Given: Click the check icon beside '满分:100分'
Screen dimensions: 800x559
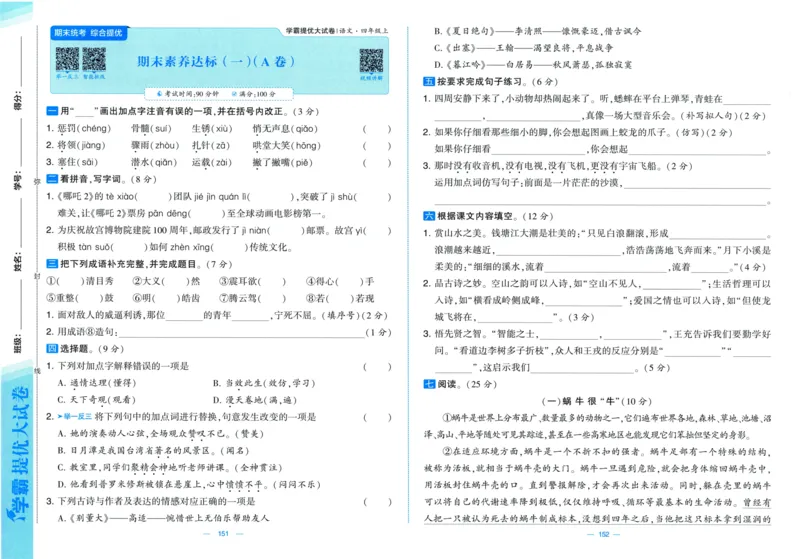Looking at the screenshot, I should [x=234, y=94].
